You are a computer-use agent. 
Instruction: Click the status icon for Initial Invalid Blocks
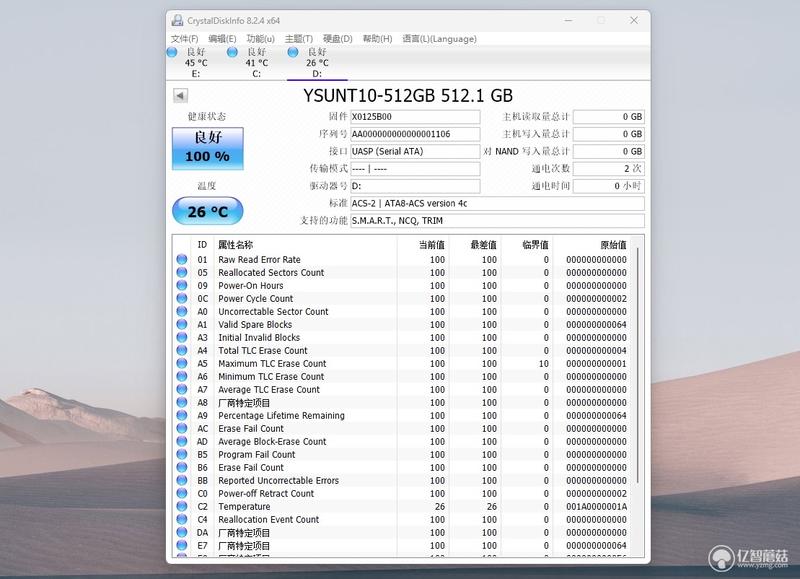point(182,337)
